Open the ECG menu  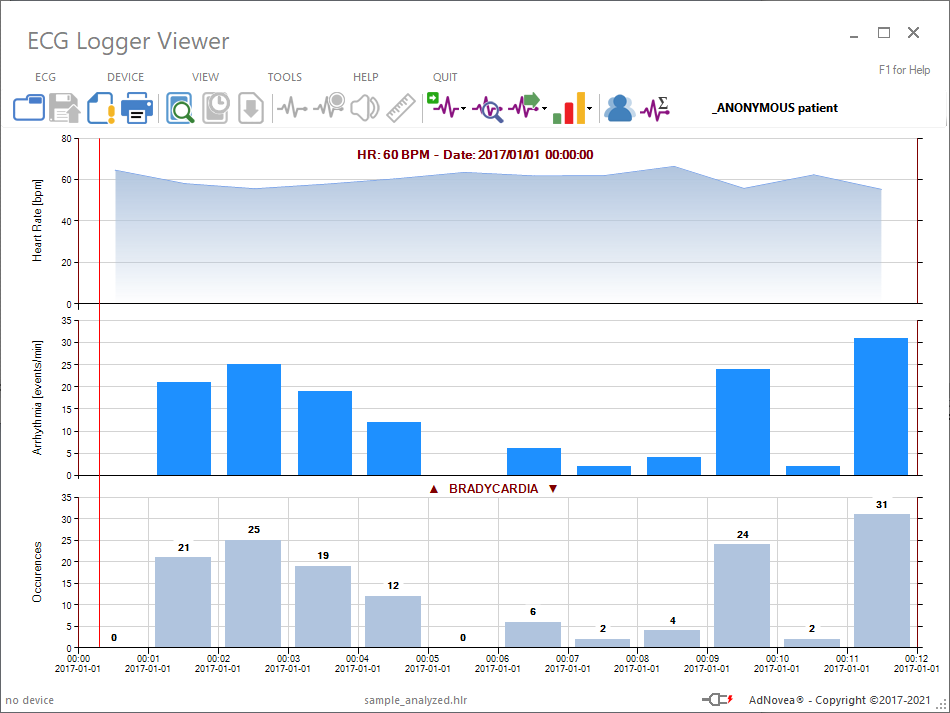pyautogui.click(x=45, y=77)
